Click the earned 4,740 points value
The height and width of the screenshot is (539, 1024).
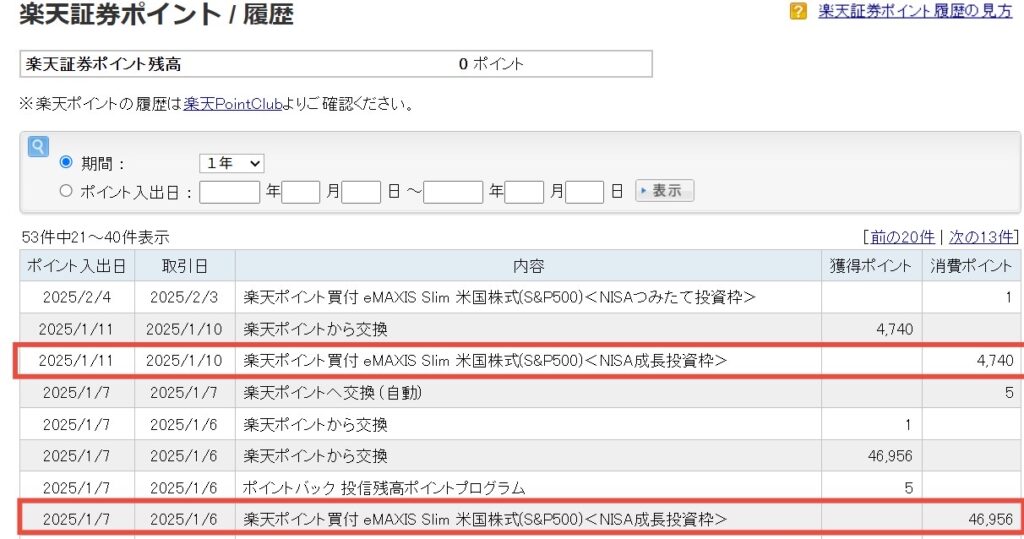pyautogui.click(x=895, y=329)
